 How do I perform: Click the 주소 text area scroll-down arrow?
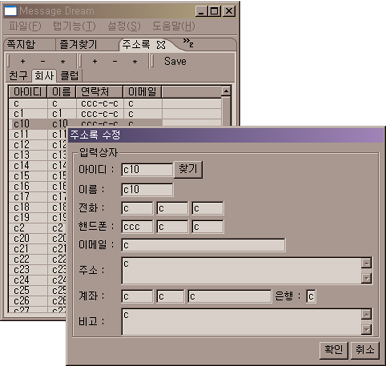click(x=366, y=278)
